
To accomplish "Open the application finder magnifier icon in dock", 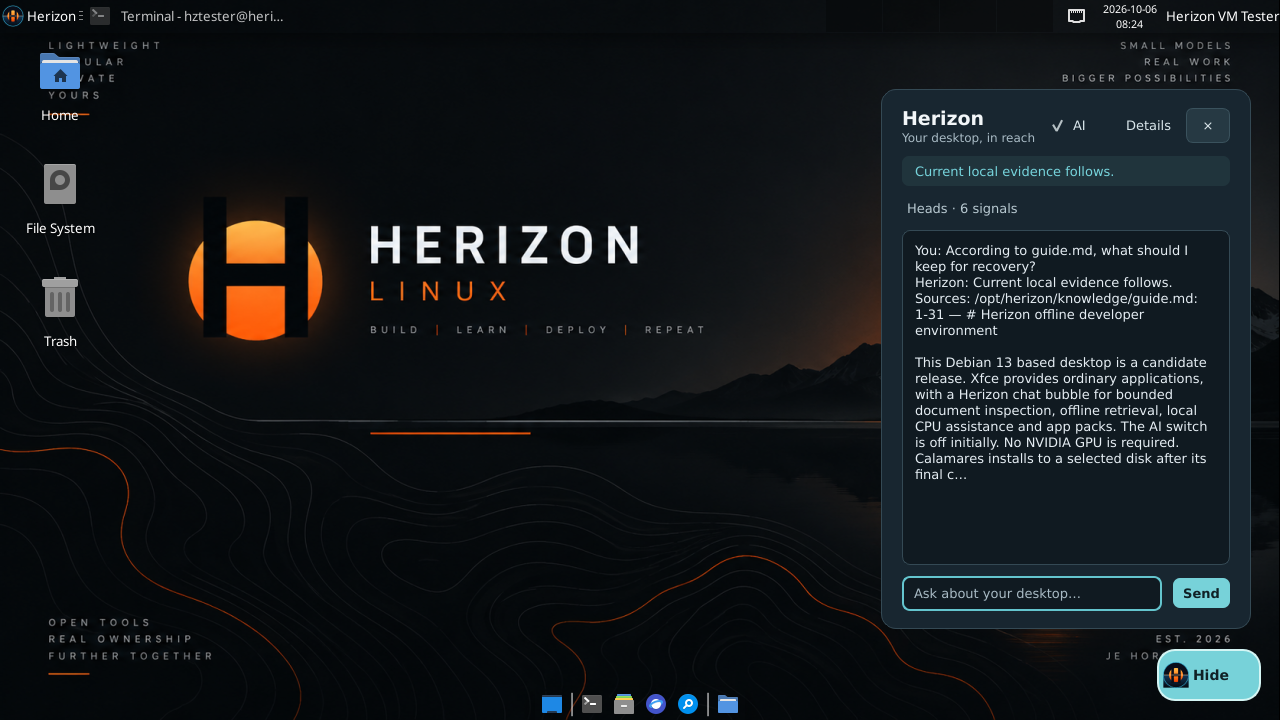I will pyautogui.click(x=688, y=704).
